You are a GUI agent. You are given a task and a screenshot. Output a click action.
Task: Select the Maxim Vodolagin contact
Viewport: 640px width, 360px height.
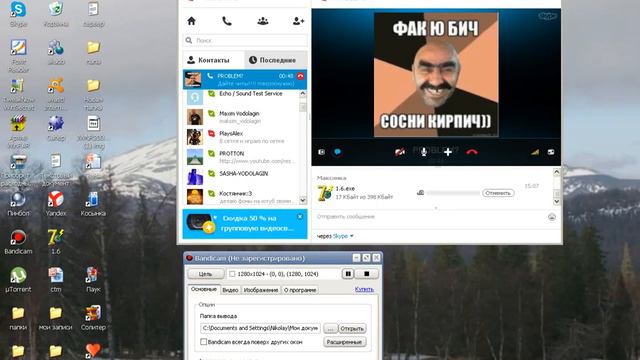coord(242,117)
